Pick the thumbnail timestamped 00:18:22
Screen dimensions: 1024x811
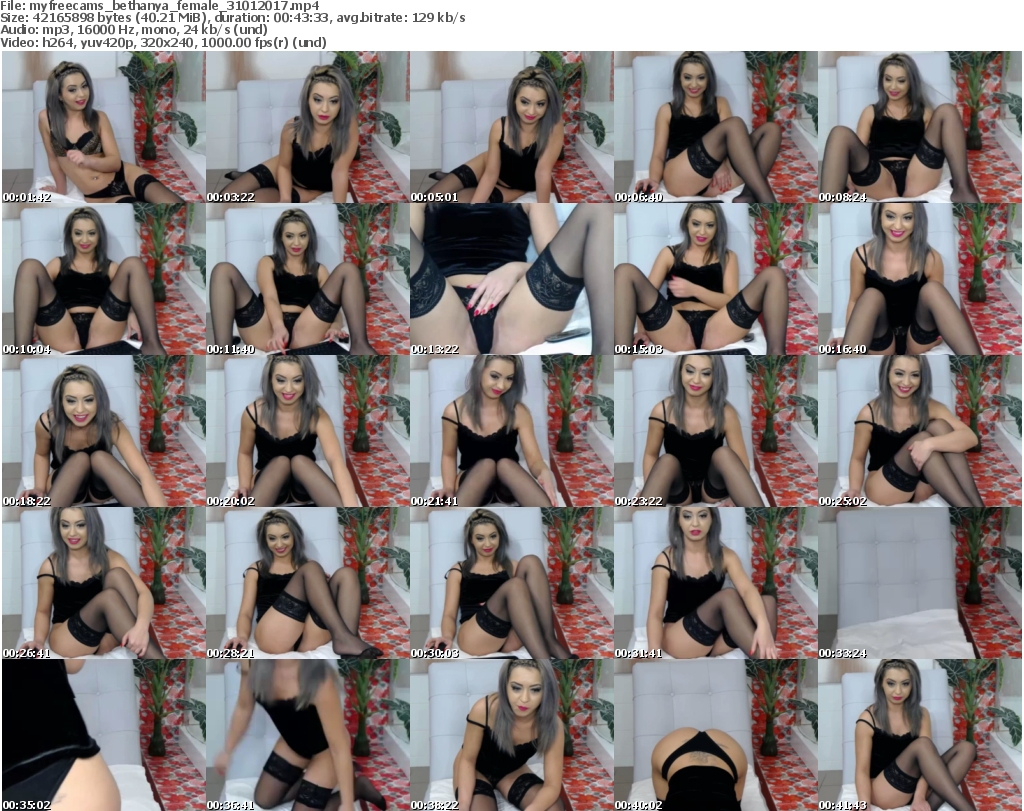pos(102,431)
